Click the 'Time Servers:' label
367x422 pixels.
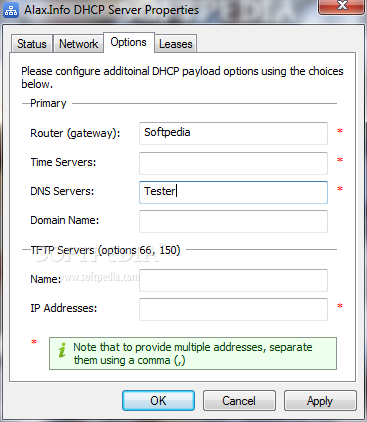pos(63,162)
